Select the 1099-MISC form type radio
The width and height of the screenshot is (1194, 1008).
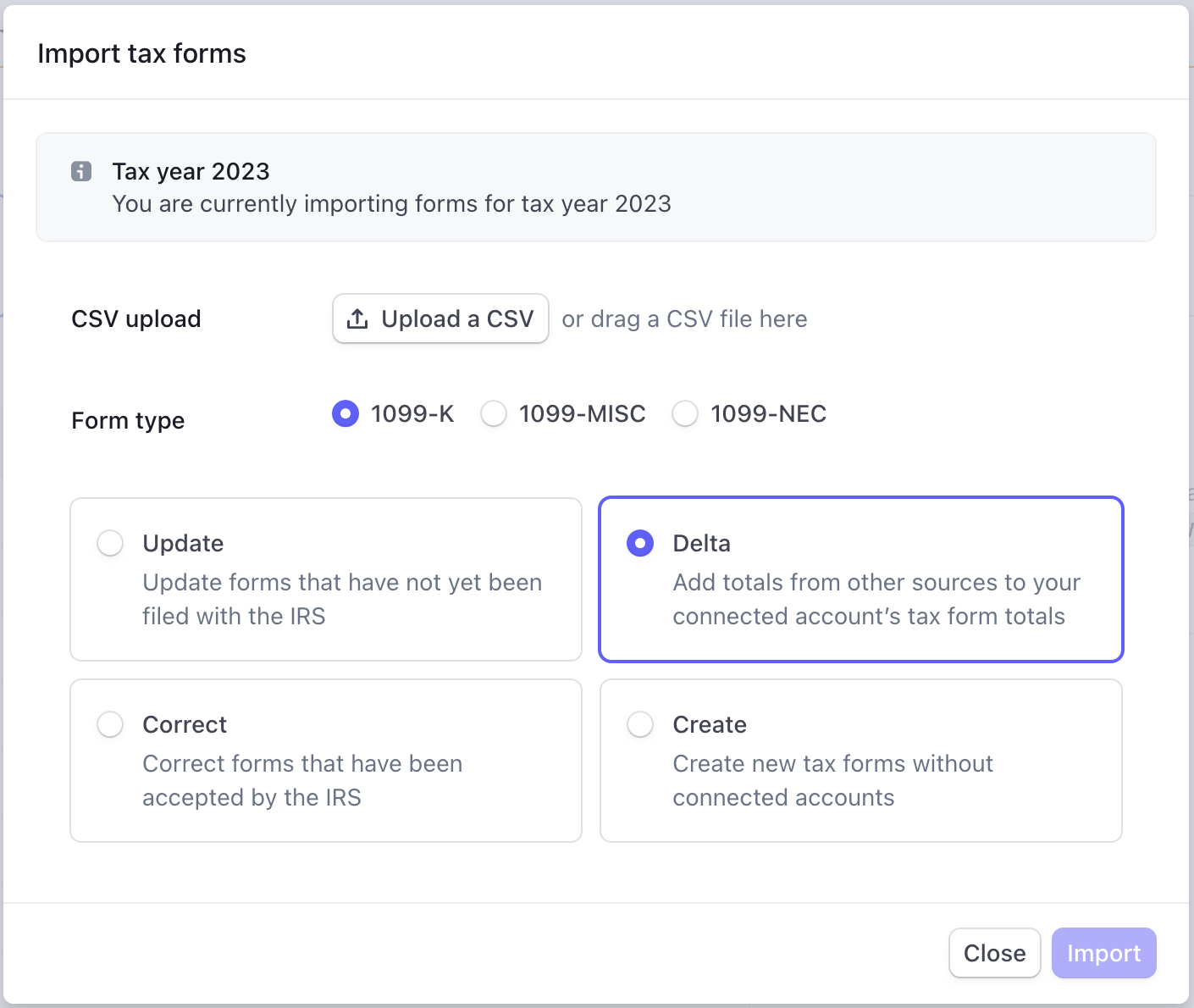[494, 413]
